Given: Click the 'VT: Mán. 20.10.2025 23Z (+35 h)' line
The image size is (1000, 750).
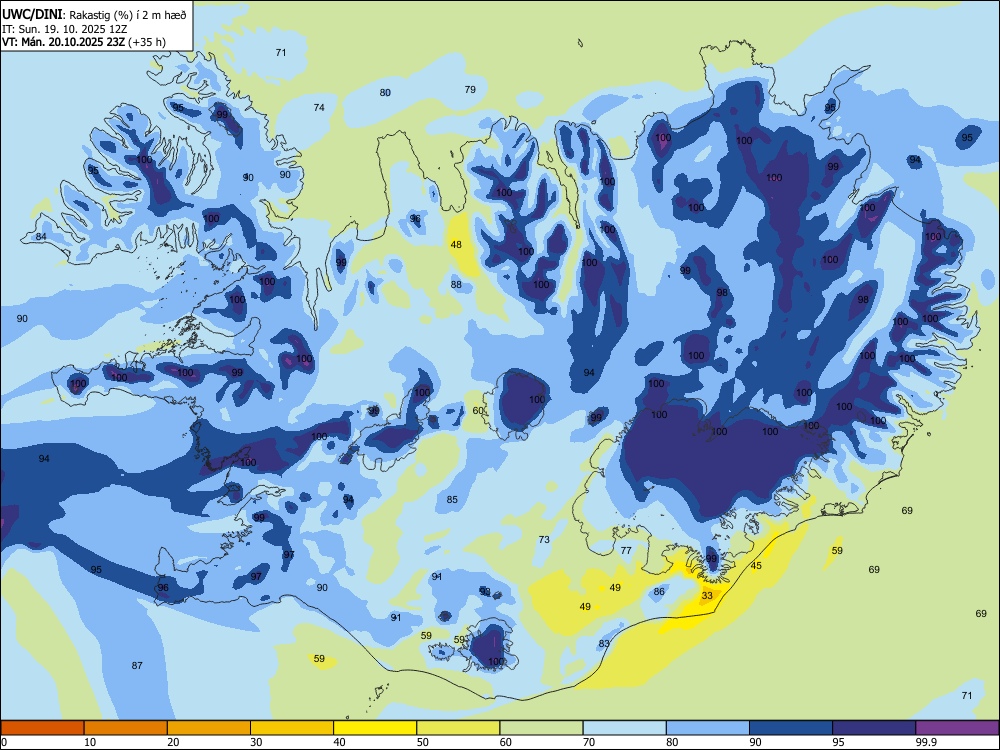Looking at the screenshot, I should tap(84, 42).
